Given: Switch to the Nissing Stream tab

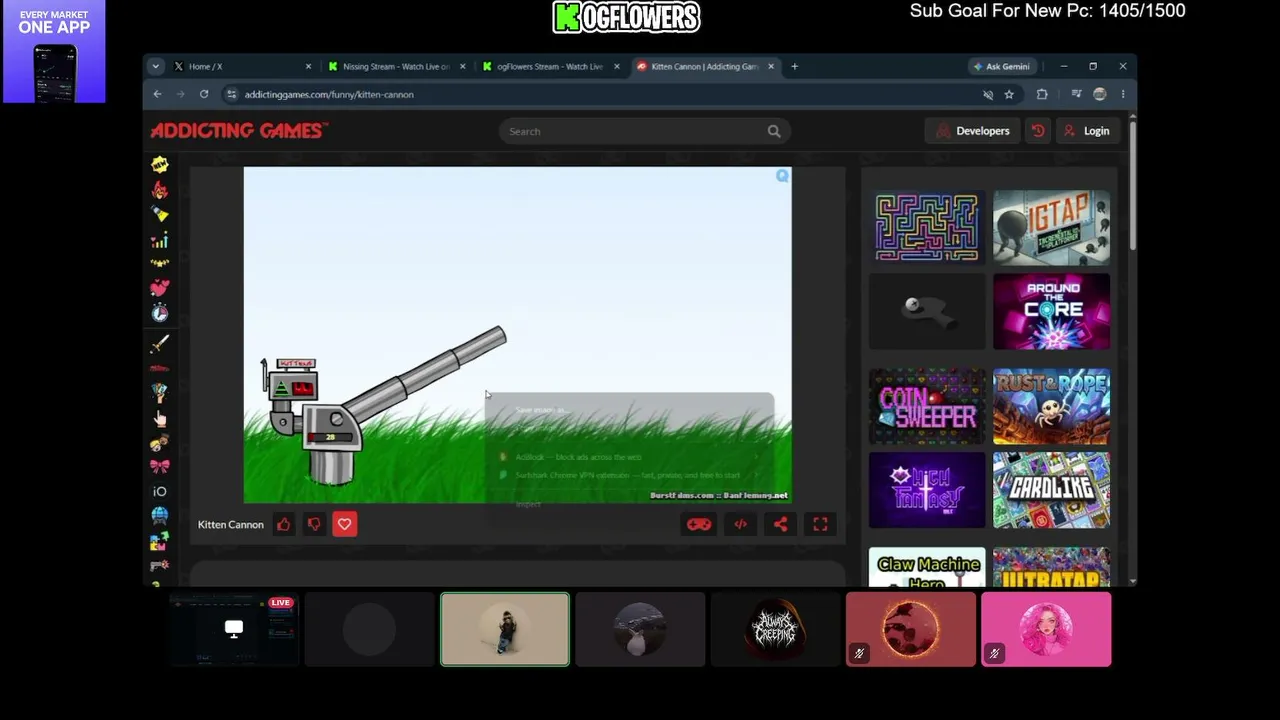Looking at the screenshot, I should pyautogui.click(x=397, y=66).
